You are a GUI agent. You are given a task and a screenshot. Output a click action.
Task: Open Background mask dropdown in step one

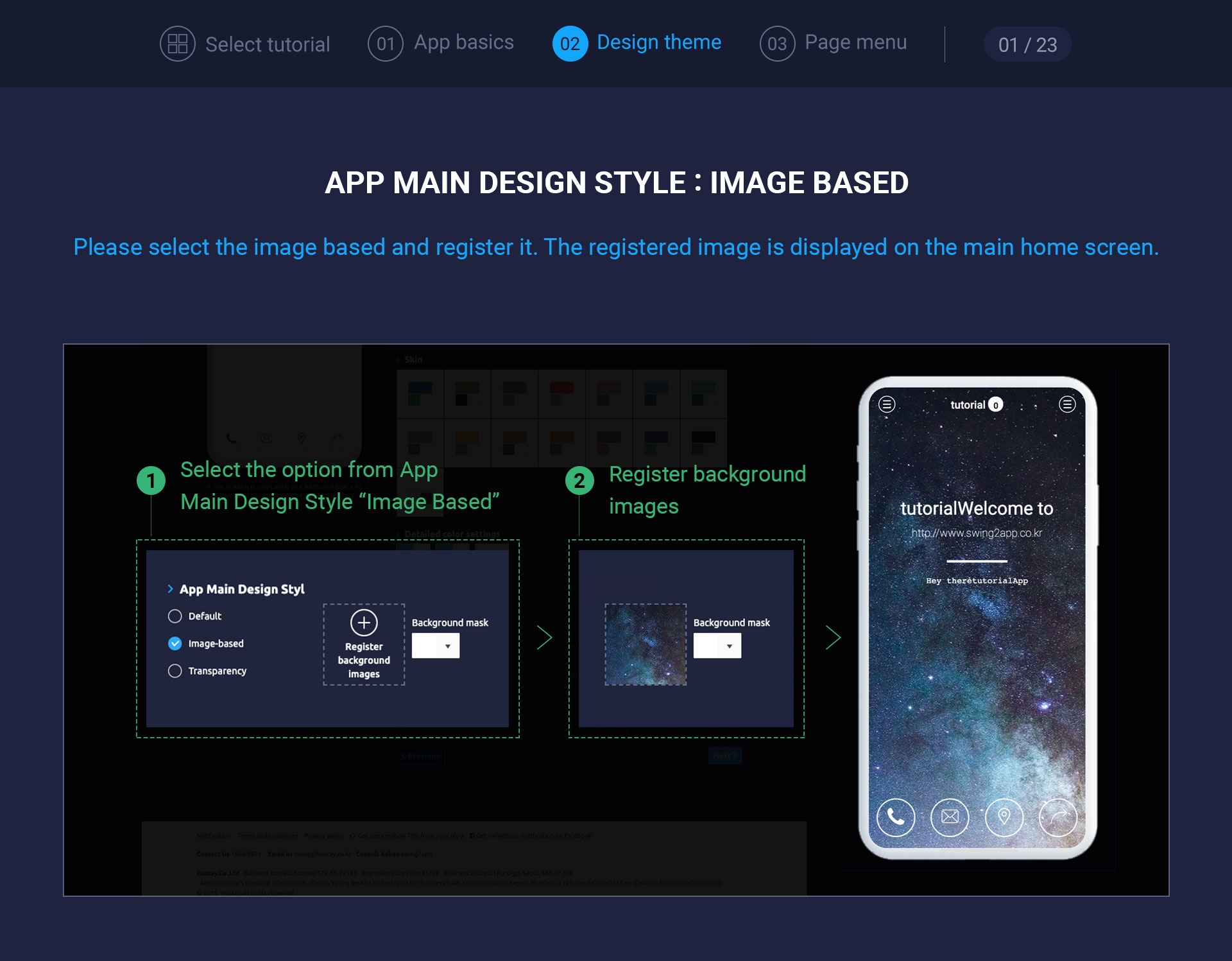pyautogui.click(x=436, y=646)
